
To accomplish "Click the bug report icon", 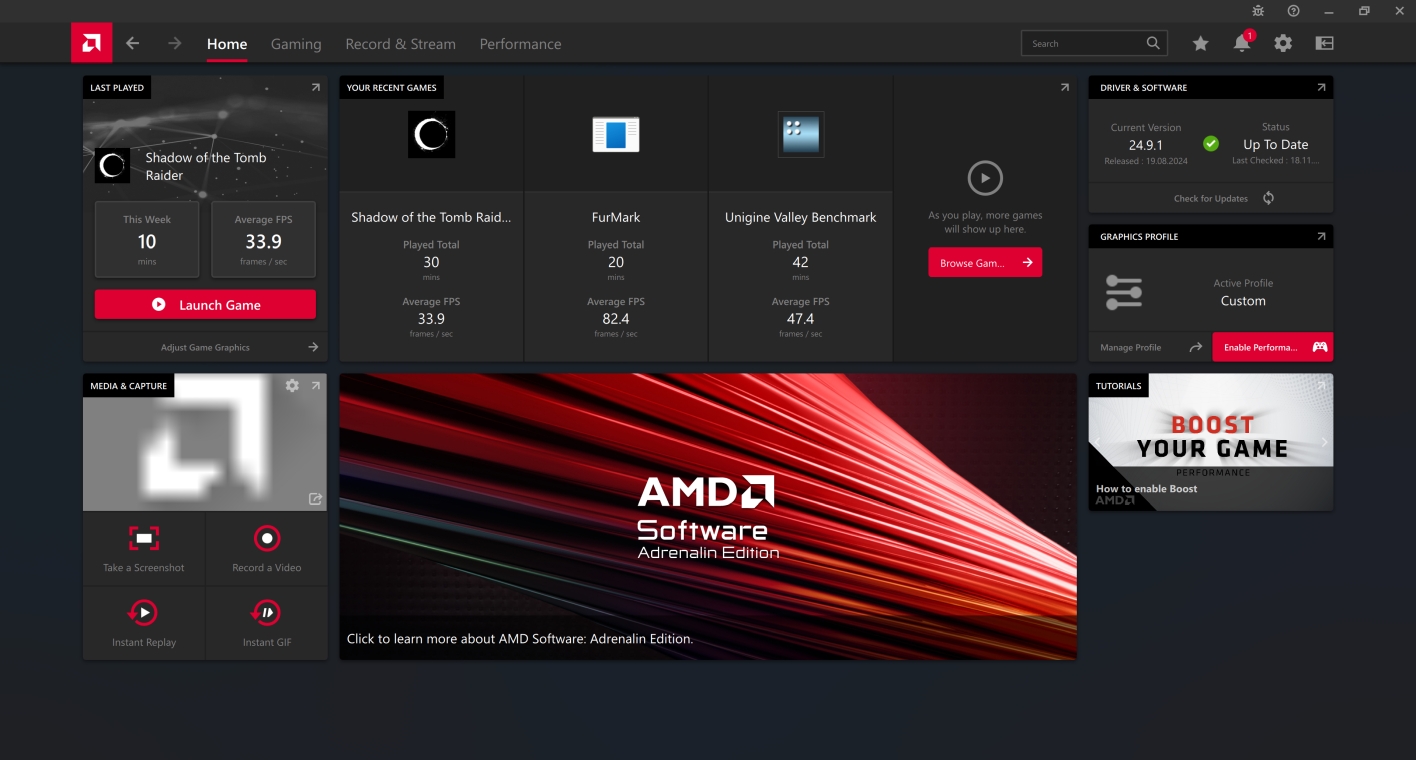I will tap(1258, 11).
